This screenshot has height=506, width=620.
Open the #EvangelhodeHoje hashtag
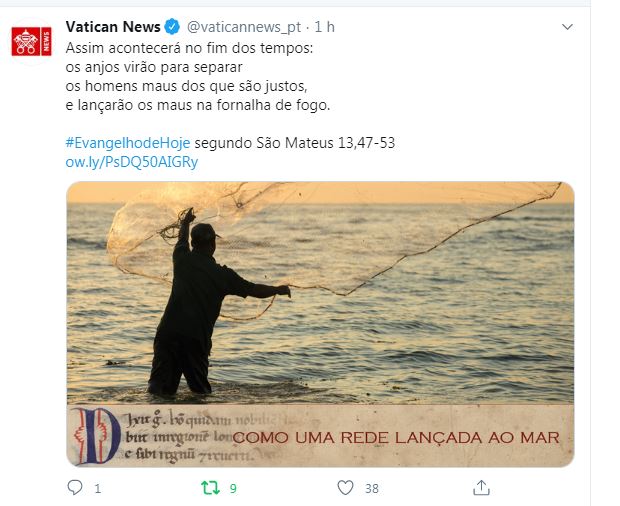click(x=128, y=143)
